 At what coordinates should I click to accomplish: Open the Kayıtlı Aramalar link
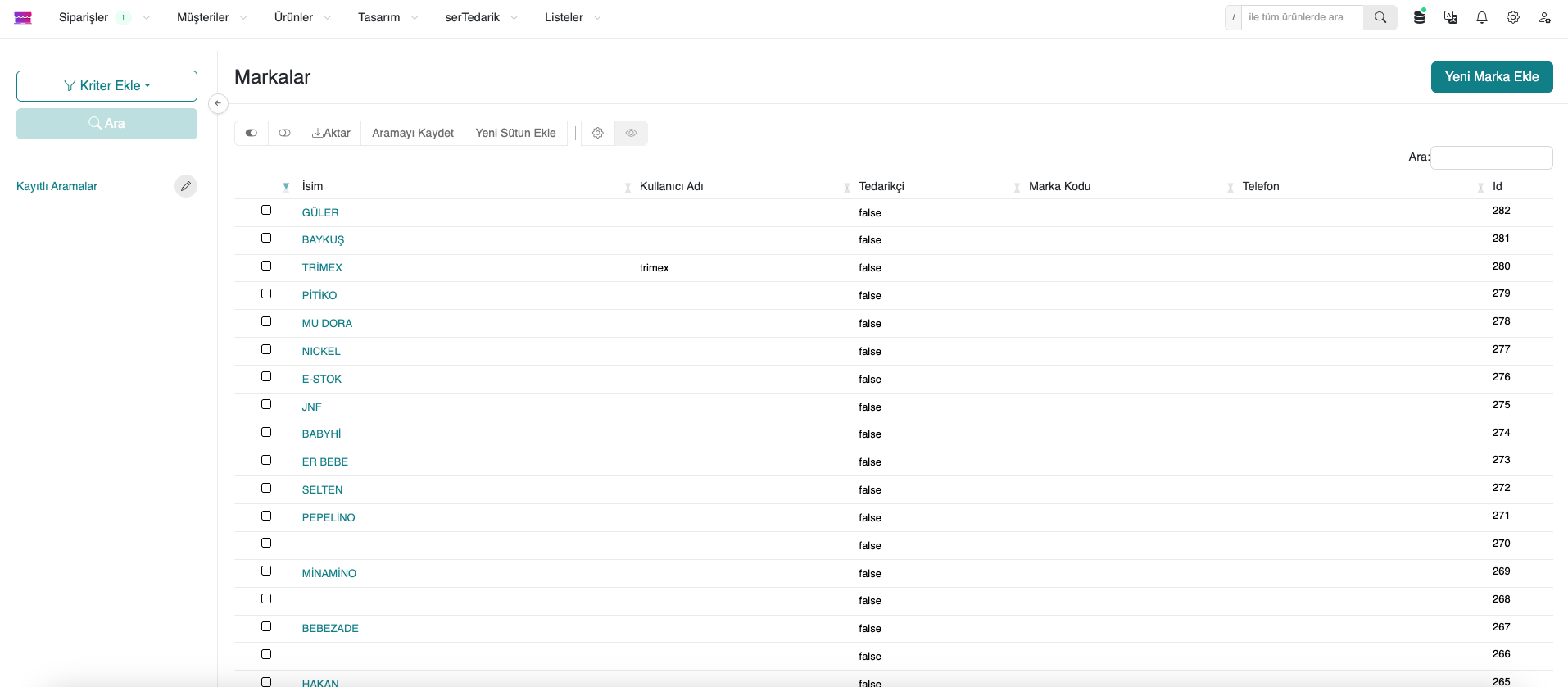click(x=57, y=186)
